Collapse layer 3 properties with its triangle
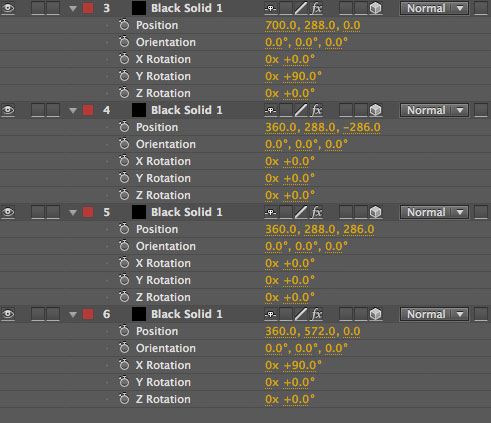 73,9
